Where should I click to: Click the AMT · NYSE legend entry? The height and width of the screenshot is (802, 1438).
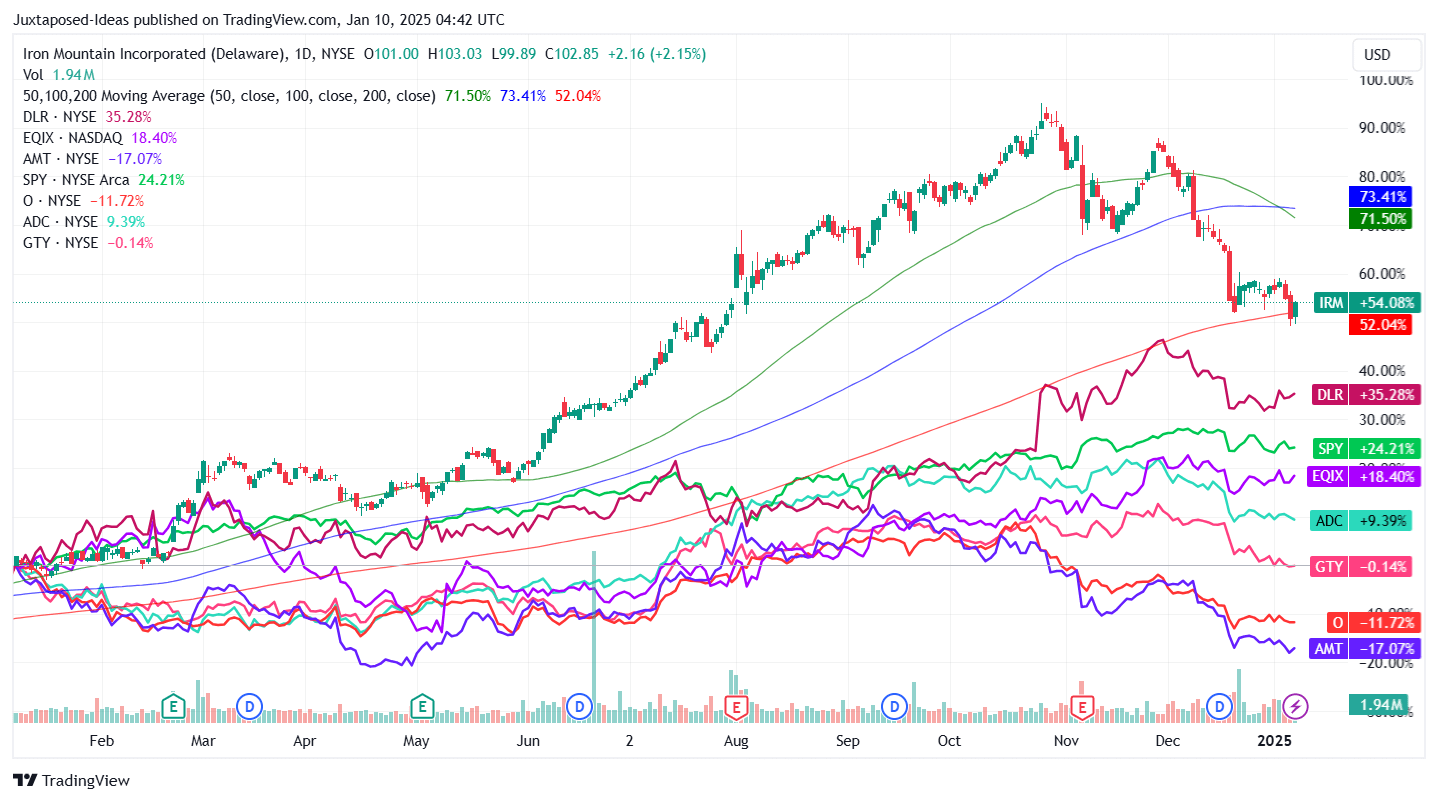point(92,159)
